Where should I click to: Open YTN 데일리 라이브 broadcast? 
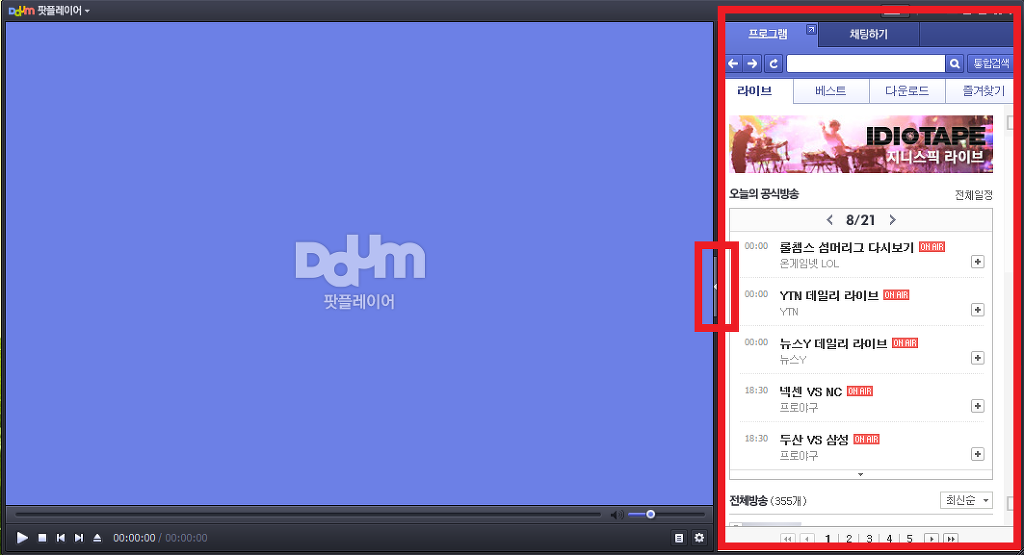(829, 295)
